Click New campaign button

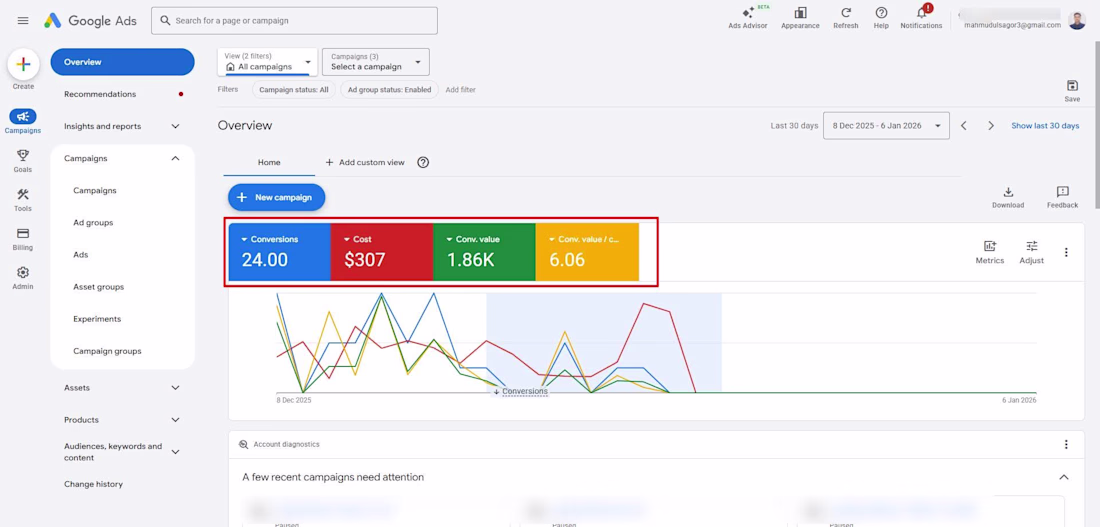276,197
